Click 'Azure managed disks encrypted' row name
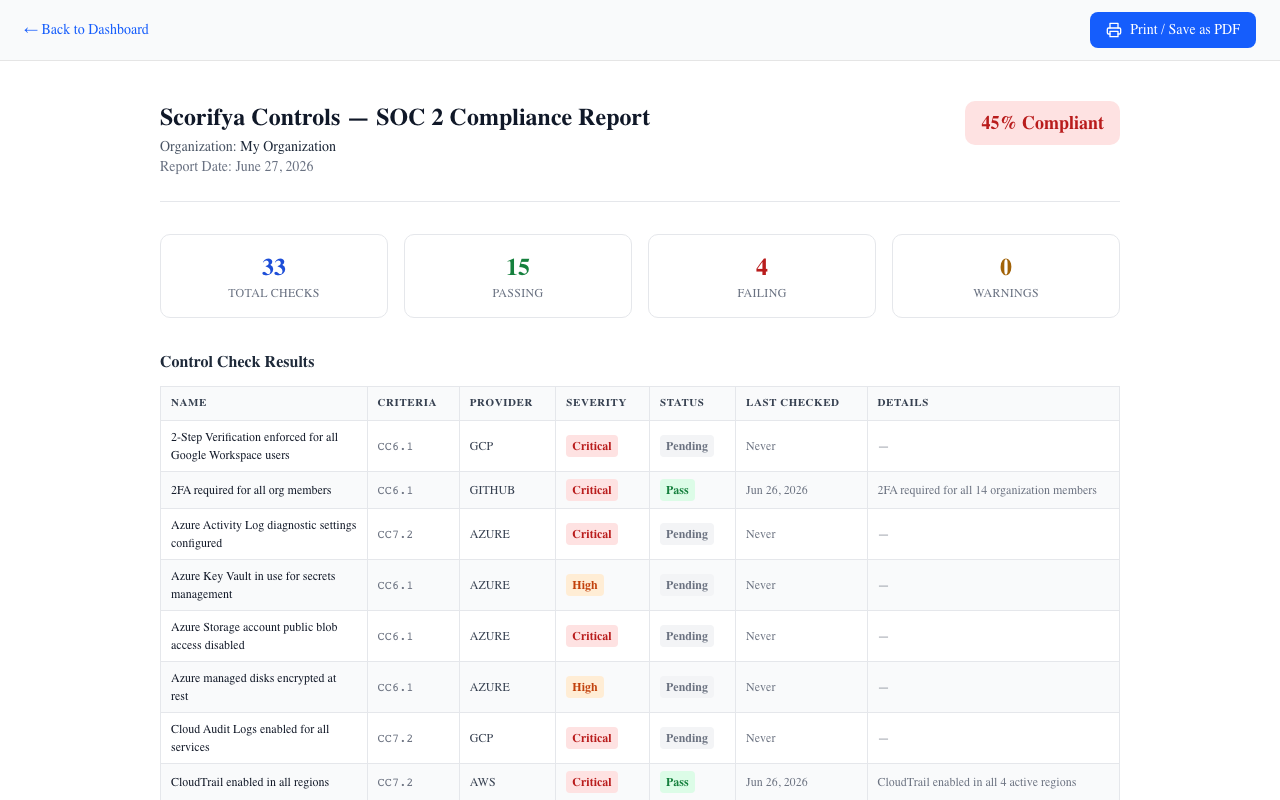The height and width of the screenshot is (800, 1280). 254,687
